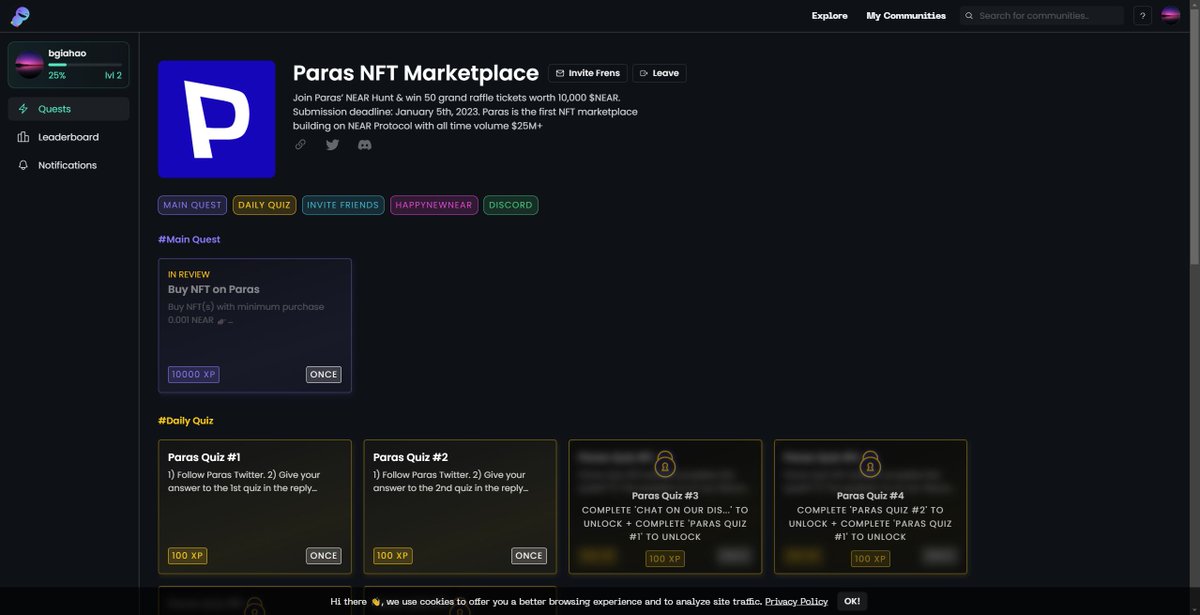
Task: Click Paras NFT Marketplace title
Action: click(x=416, y=73)
